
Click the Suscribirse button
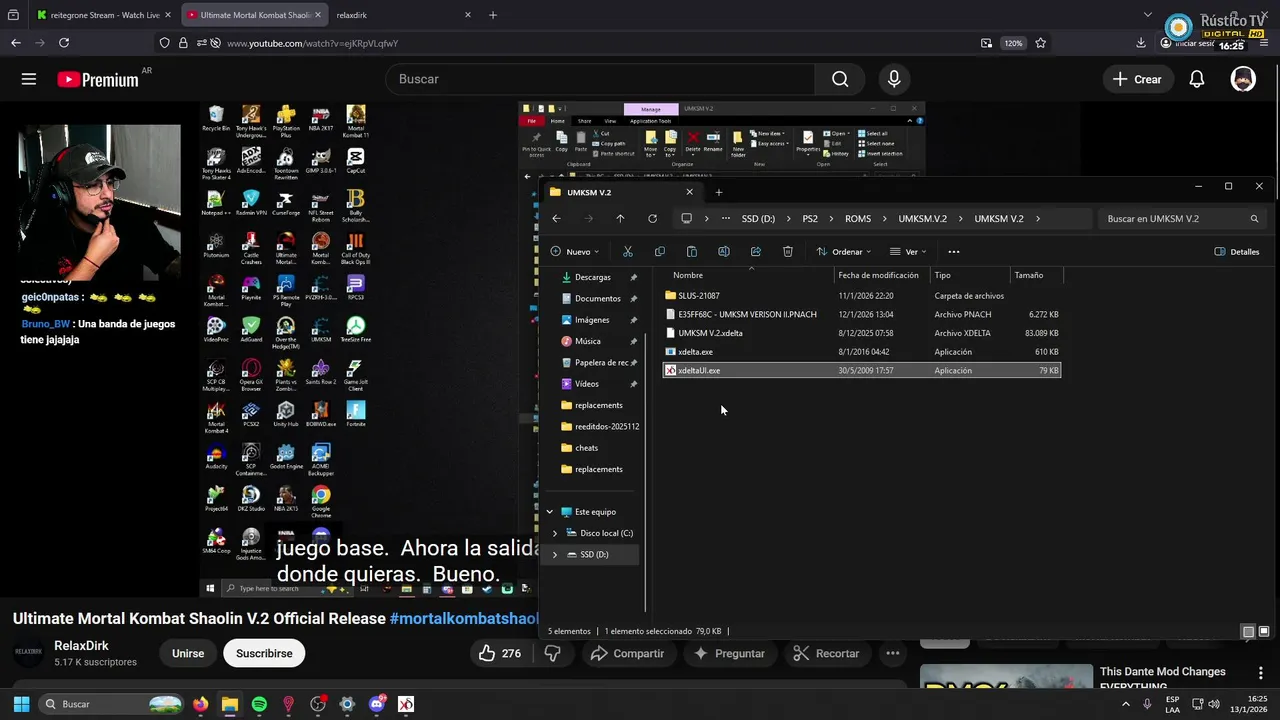pyautogui.click(x=264, y=653)
